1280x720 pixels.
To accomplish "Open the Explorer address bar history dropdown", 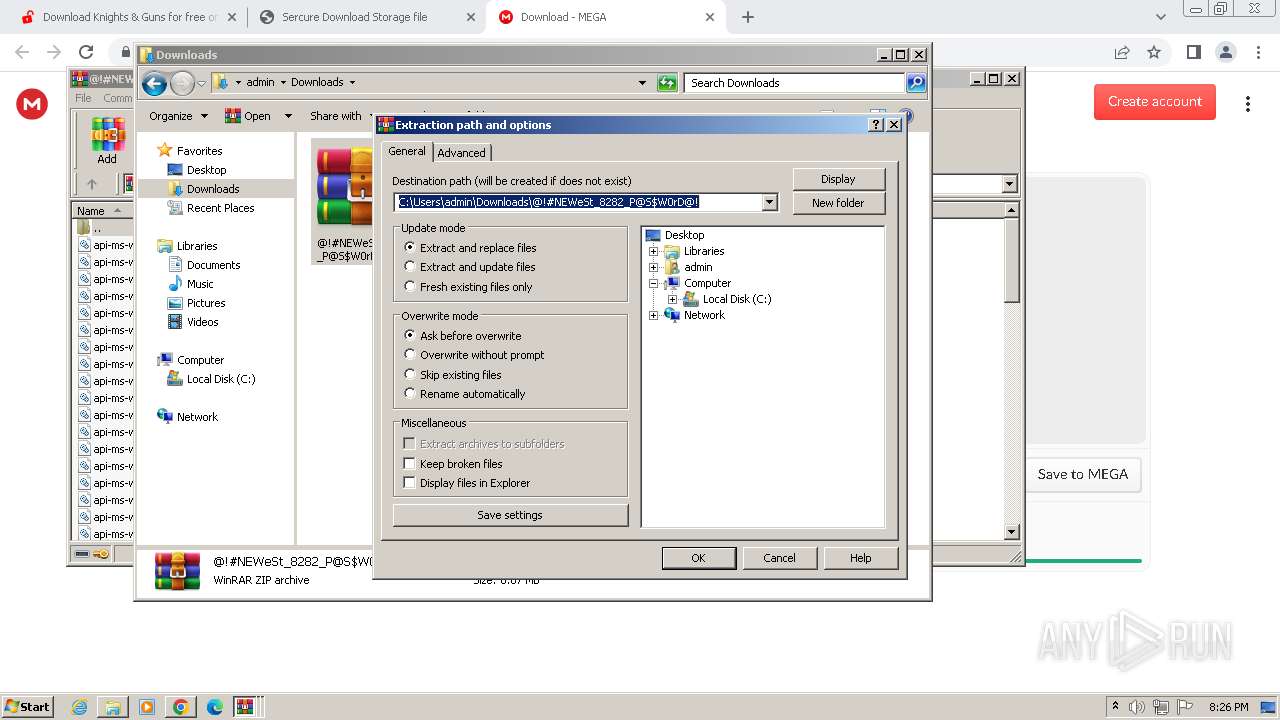I will 642,83.
